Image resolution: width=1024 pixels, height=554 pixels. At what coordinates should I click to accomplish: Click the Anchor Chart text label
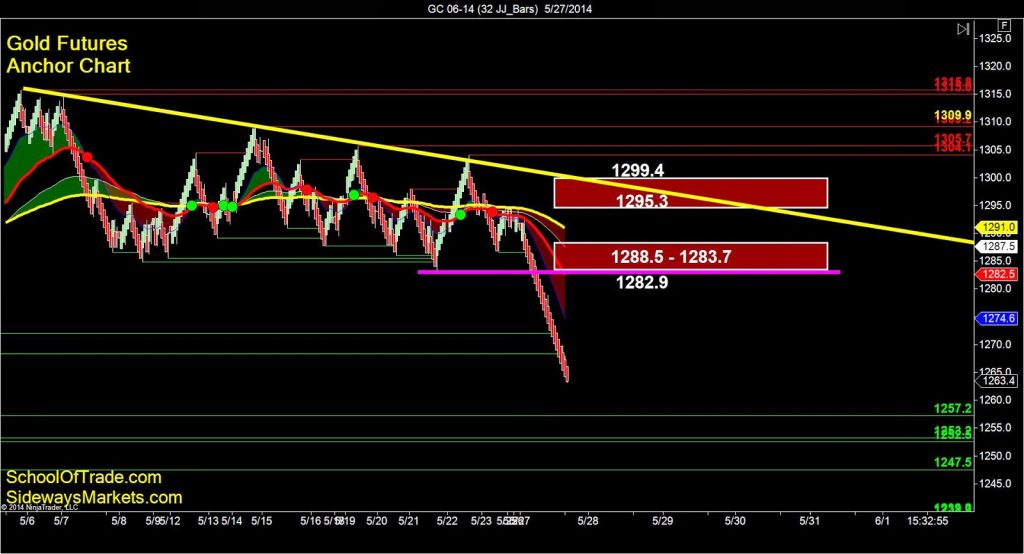point(69,66)
